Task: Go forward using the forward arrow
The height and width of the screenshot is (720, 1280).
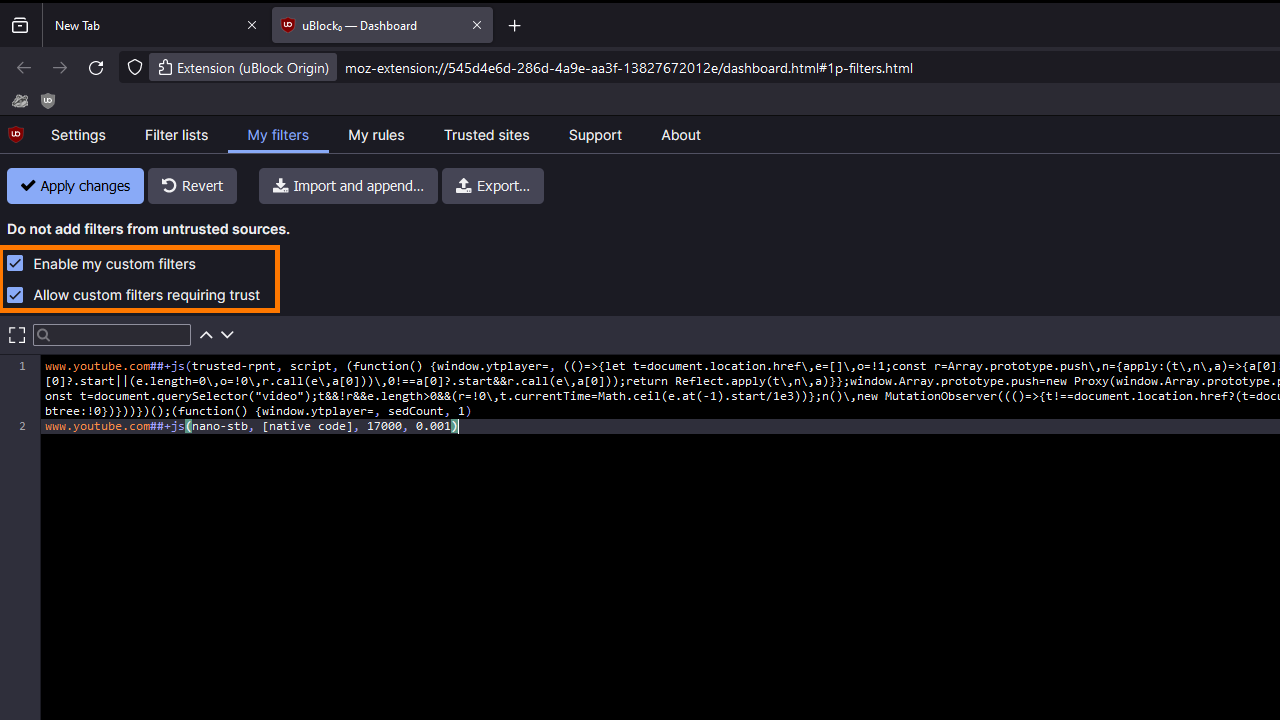Action: pyautogui.click(x=60, y=68)
